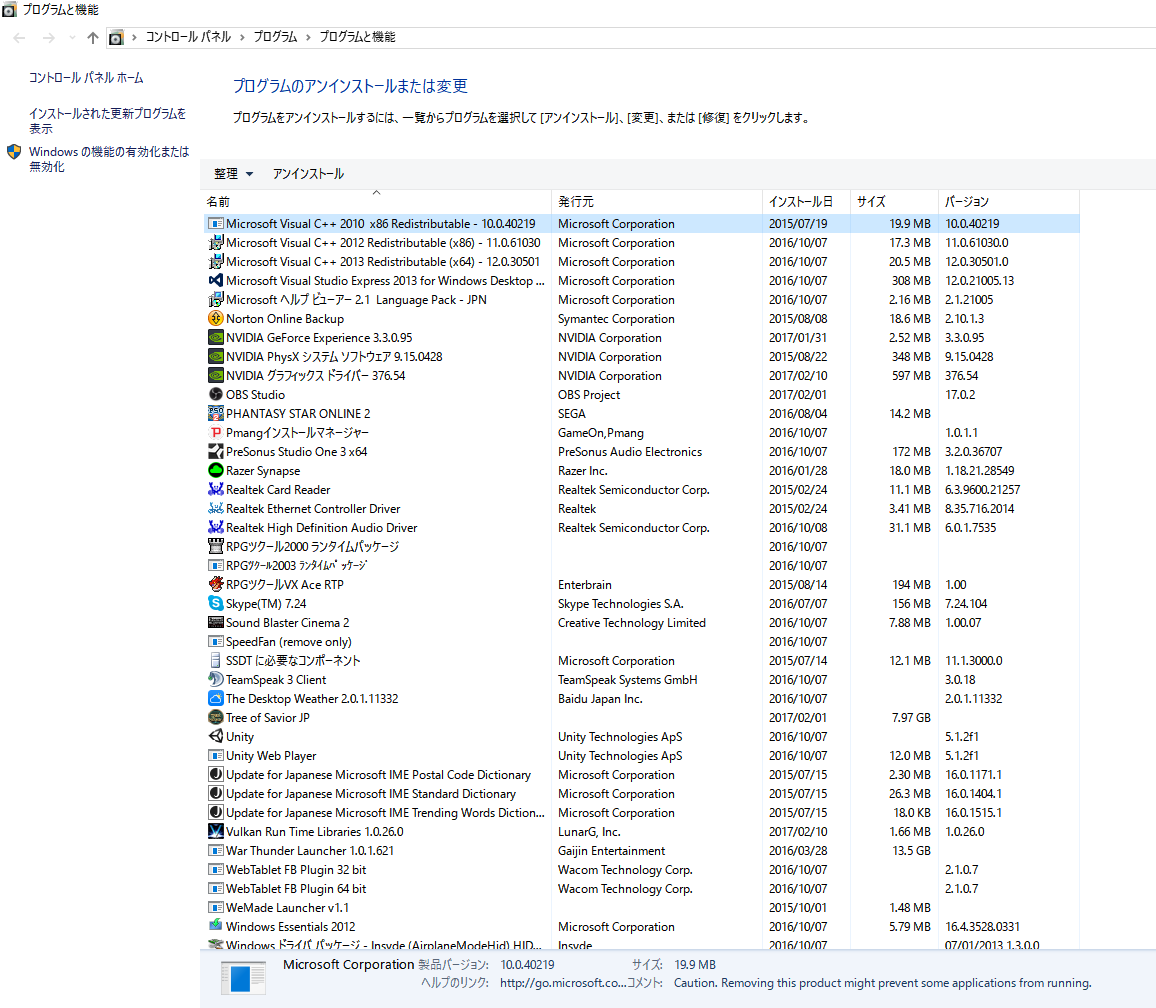The width and height of the screenshot is (1156, 1008).
Task: Select the TeamSpeak 3 Client icon
Action: (x=215, y=679)
